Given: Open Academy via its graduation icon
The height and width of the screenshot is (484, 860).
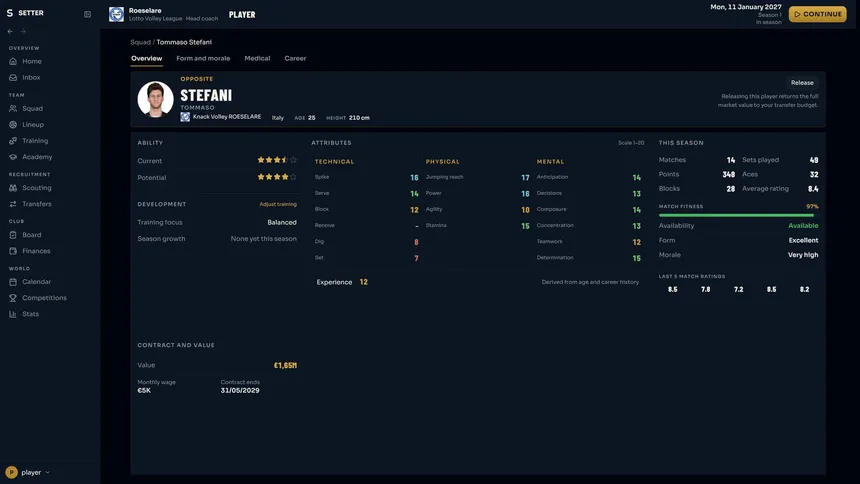Looking at the screenshot, I should click(13, 157).
